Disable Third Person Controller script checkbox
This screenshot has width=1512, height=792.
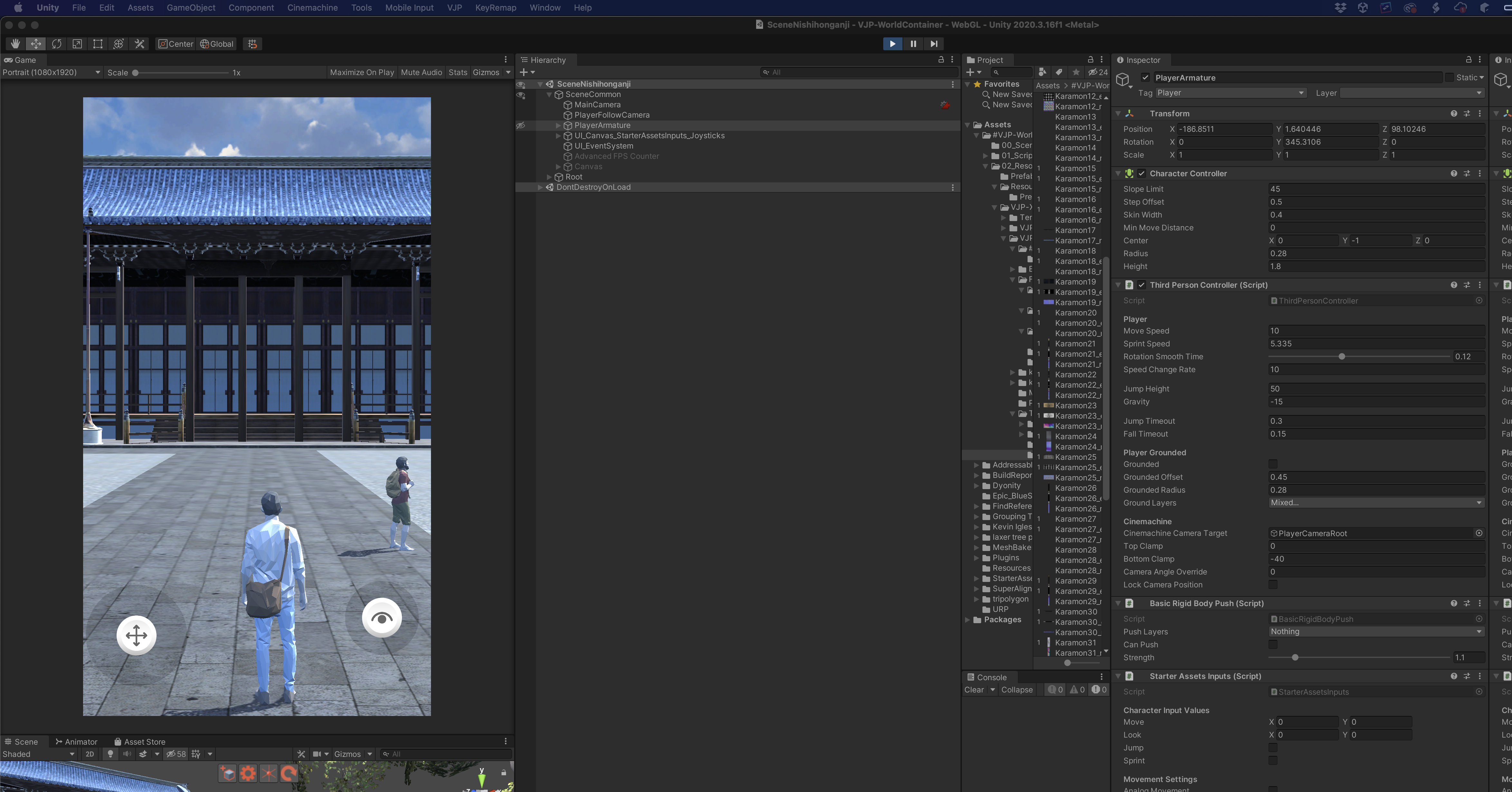(x=1142, y=285)
